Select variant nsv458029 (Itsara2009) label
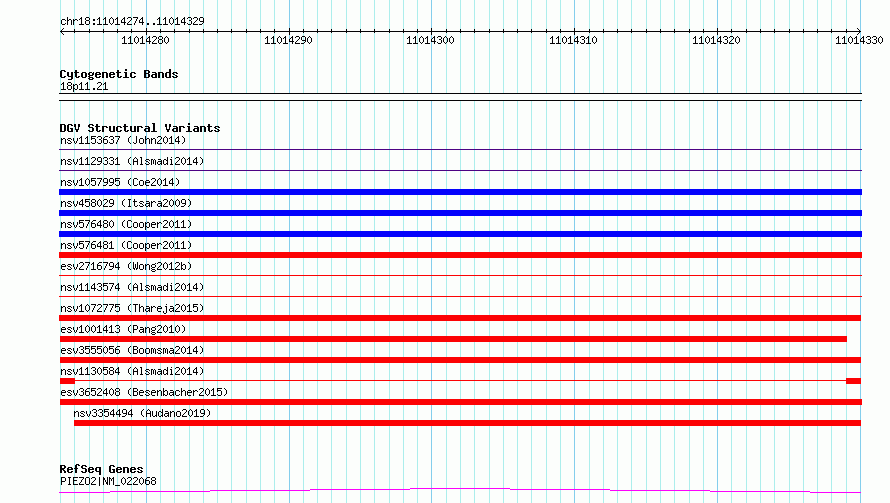 click(126, 203)
